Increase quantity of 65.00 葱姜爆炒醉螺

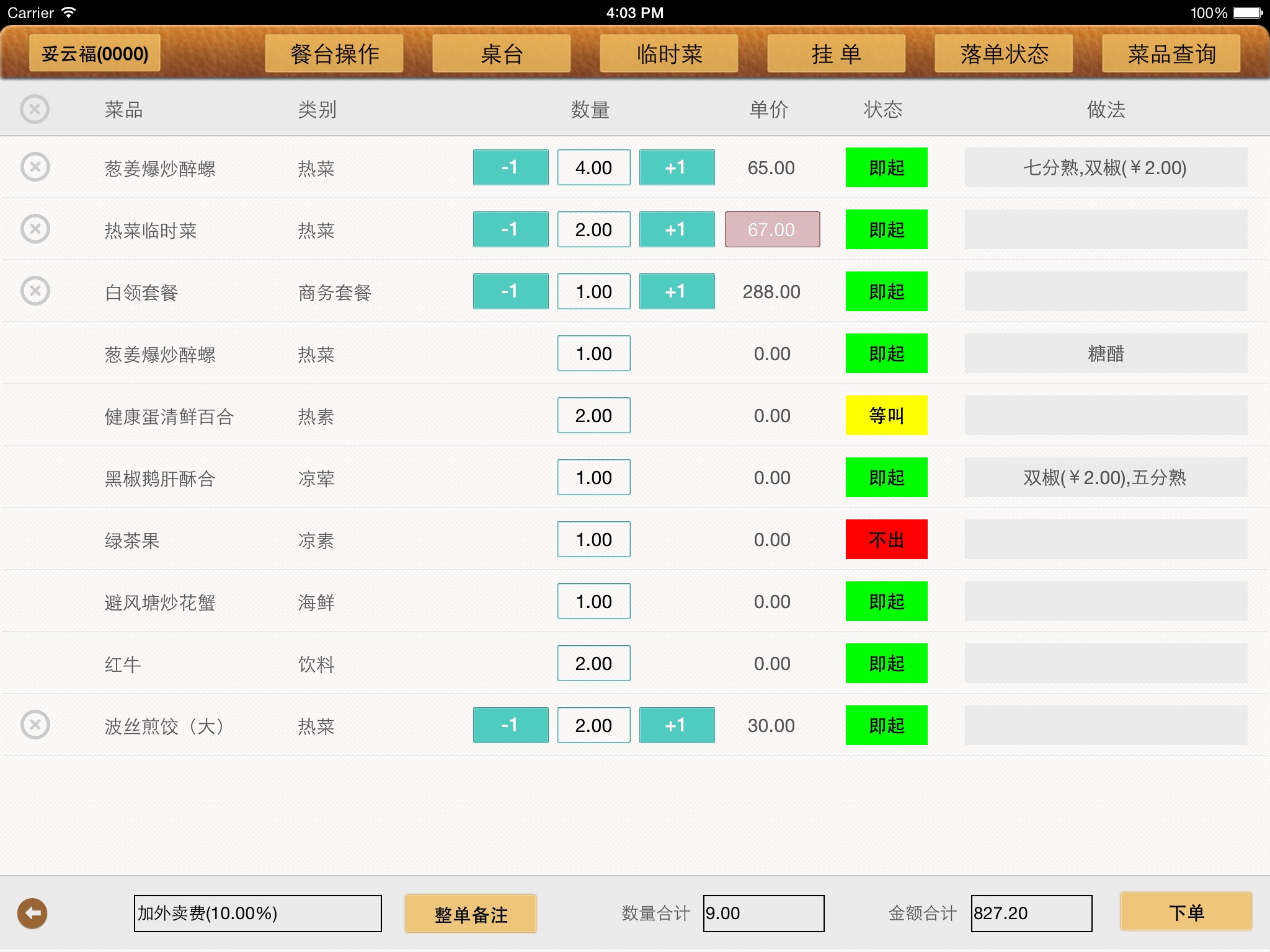pyautogui.click(x=677, y=167)
